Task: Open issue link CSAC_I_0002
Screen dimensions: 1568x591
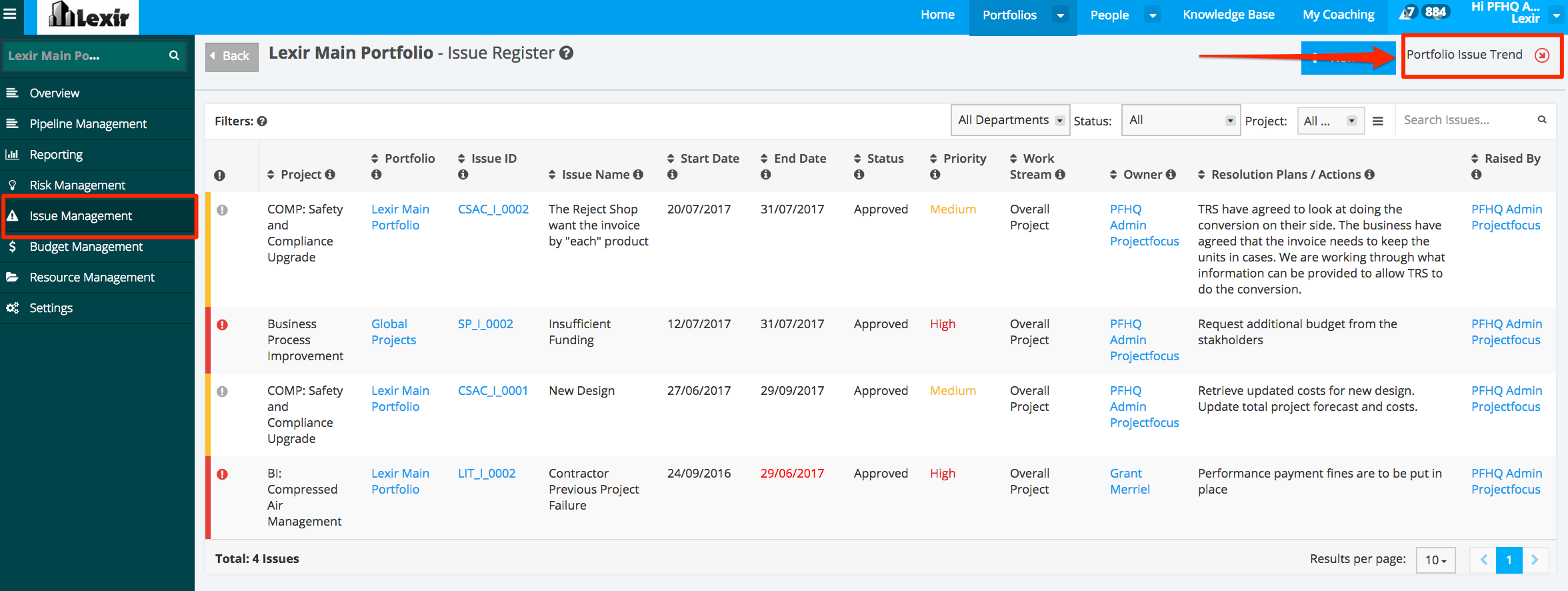Action: pos(493,209)
